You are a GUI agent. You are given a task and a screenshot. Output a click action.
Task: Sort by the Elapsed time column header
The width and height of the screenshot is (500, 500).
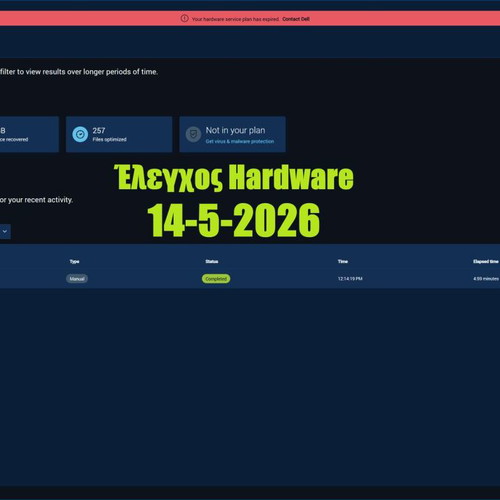pos(486,261)
